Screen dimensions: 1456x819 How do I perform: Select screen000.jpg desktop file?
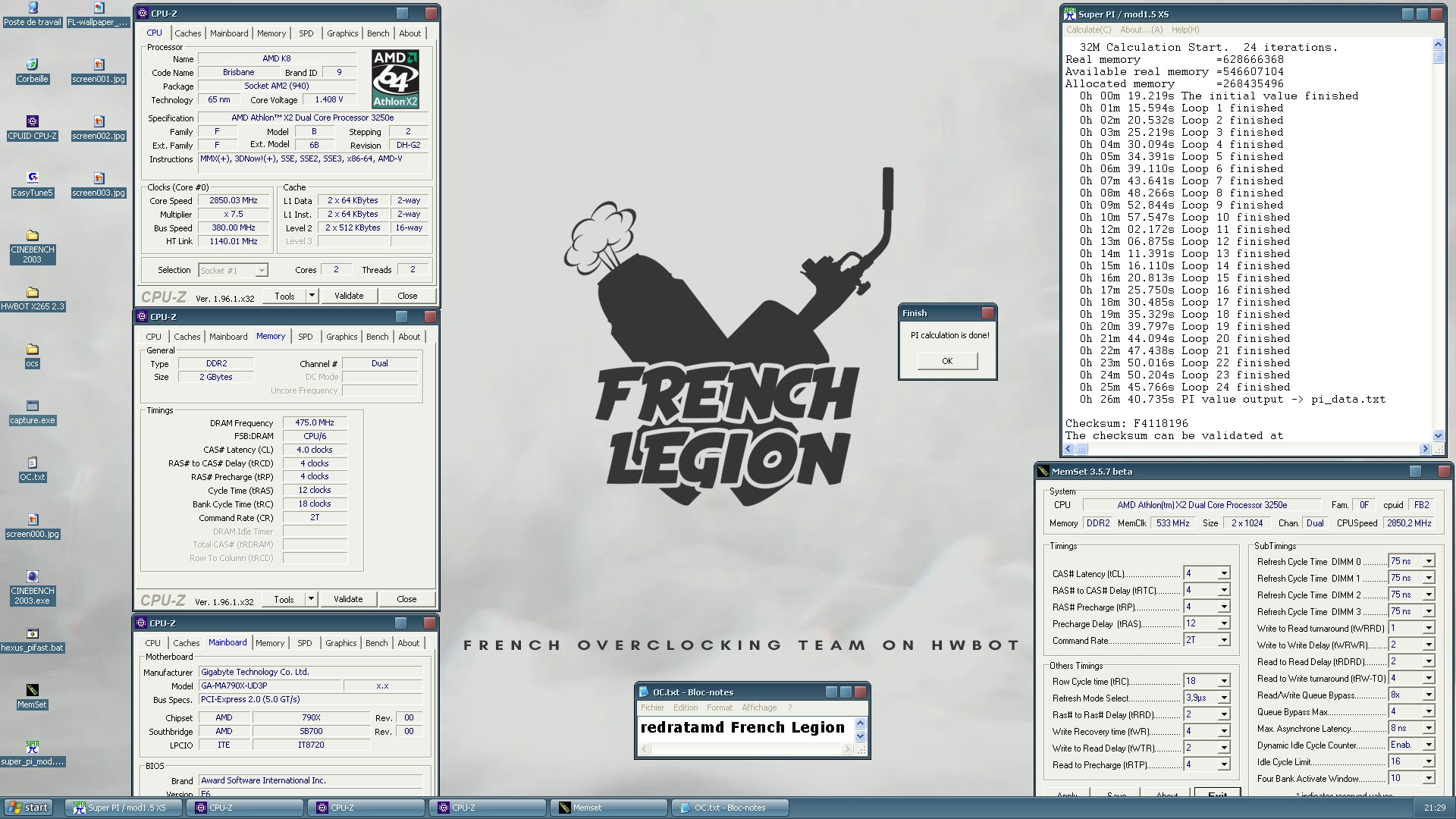[x=32, y=526]
